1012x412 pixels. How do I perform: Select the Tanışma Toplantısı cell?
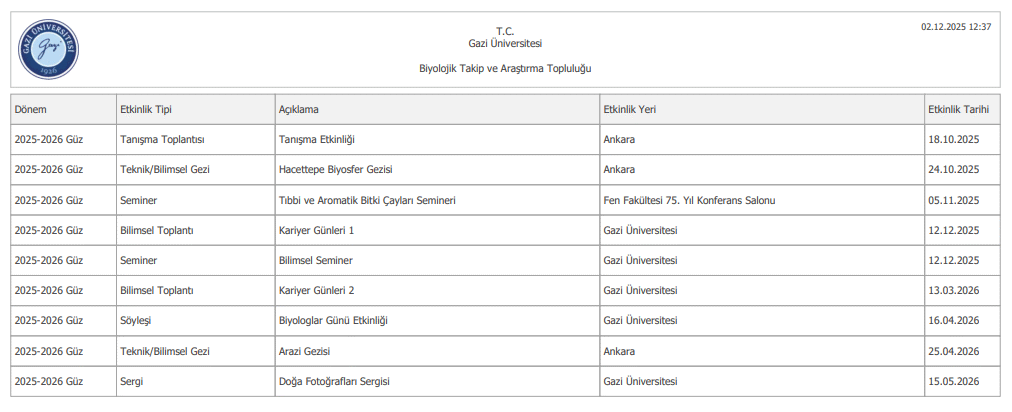(162, 139)
